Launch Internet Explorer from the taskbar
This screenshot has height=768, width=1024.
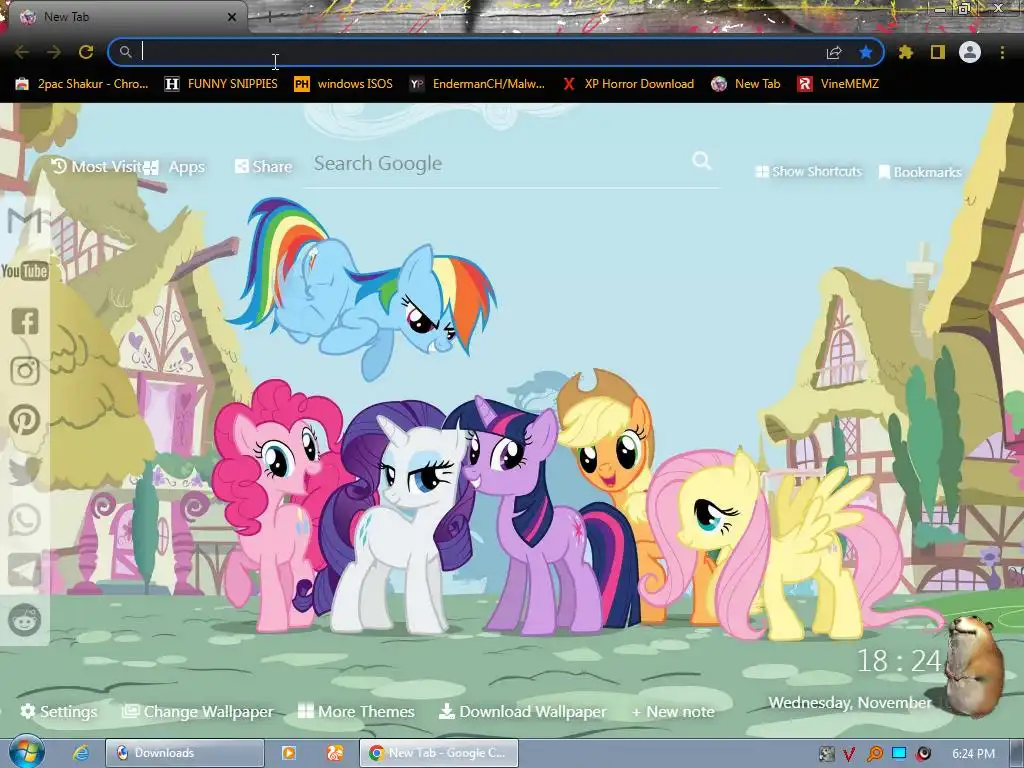coord(81,753)
